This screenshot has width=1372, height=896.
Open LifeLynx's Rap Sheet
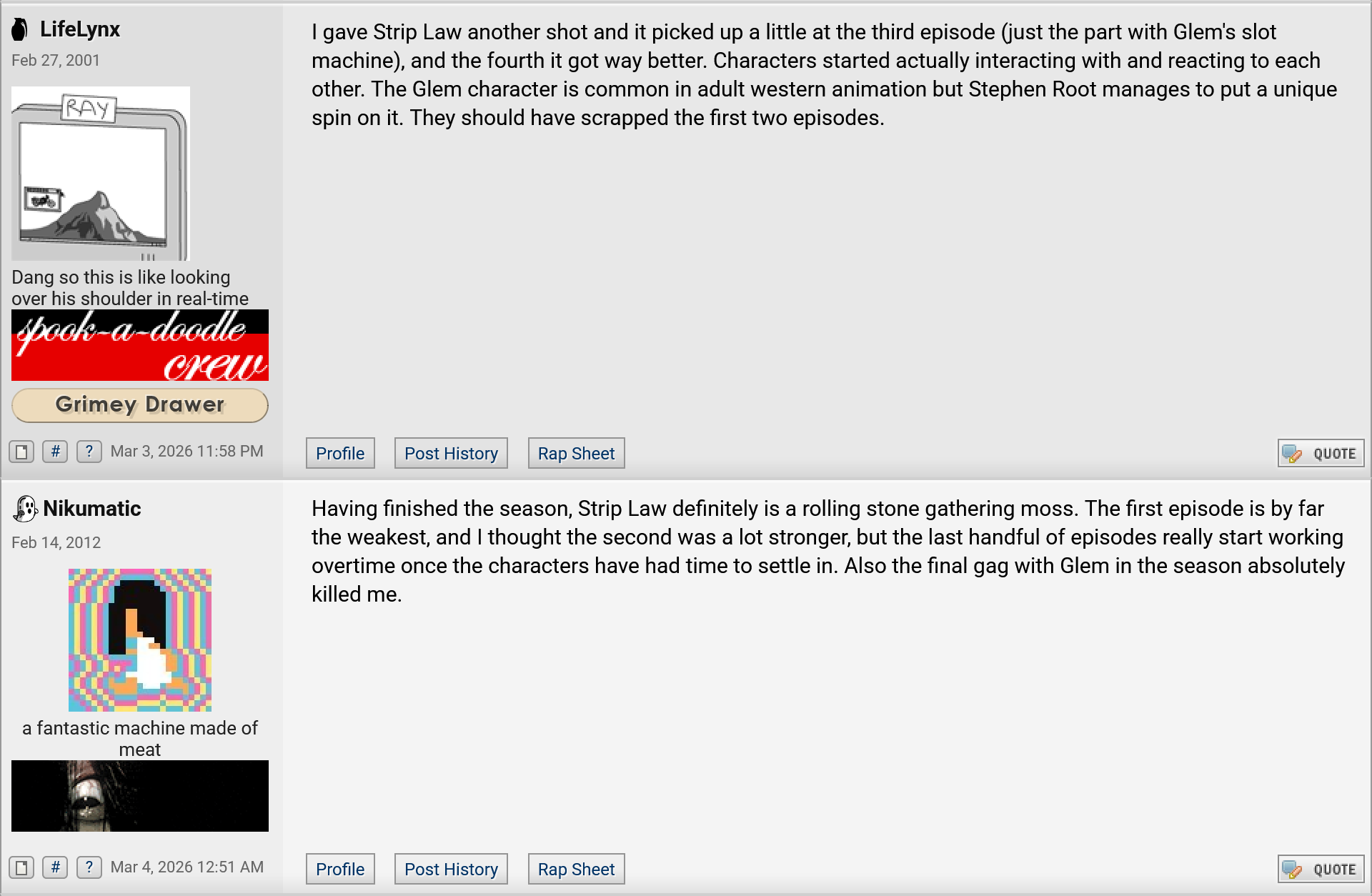576,454
